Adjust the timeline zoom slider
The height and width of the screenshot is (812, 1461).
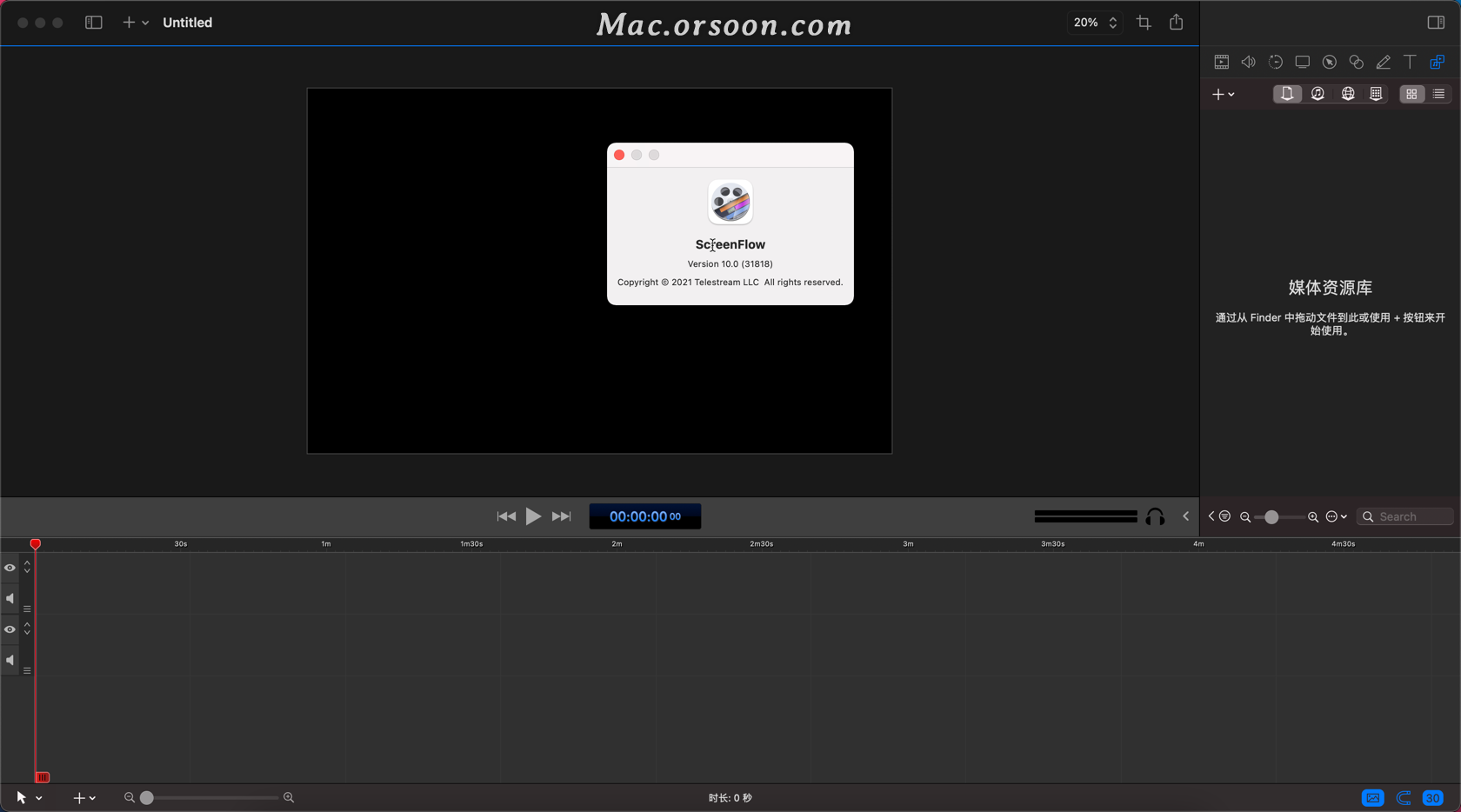pyautogui.click(x=209, y=797)
